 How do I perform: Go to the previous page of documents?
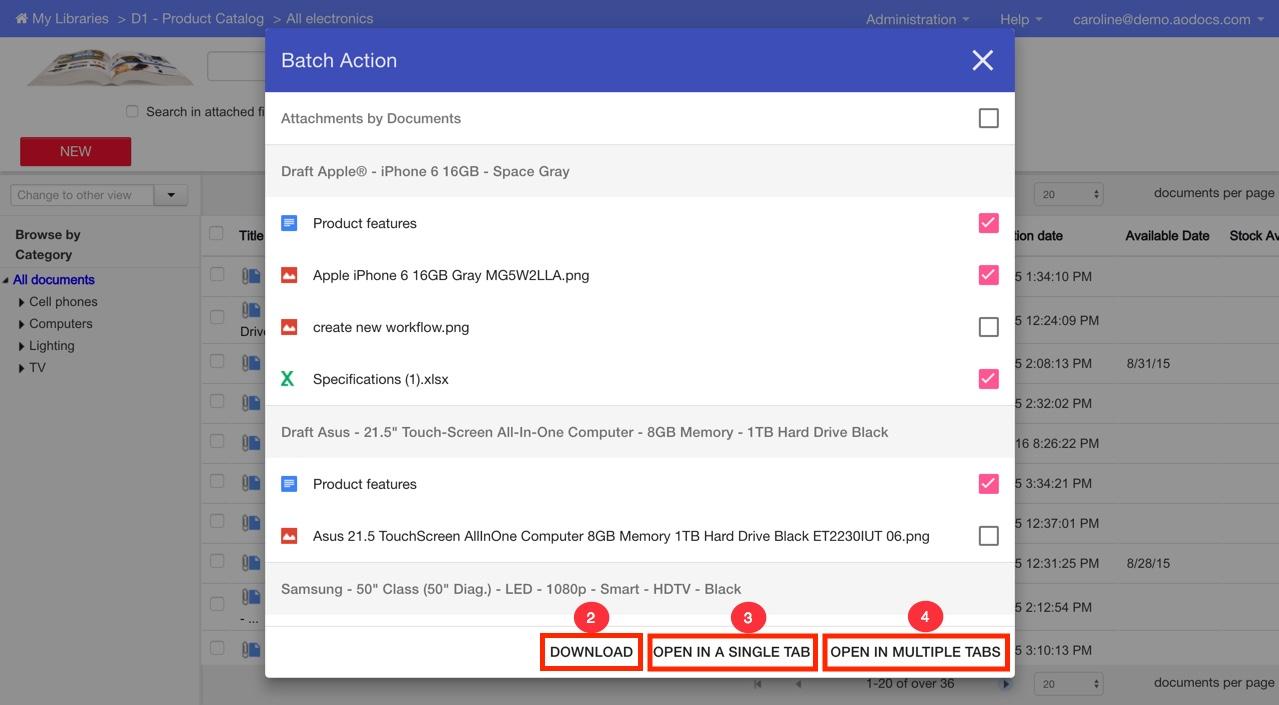(798, 684)
